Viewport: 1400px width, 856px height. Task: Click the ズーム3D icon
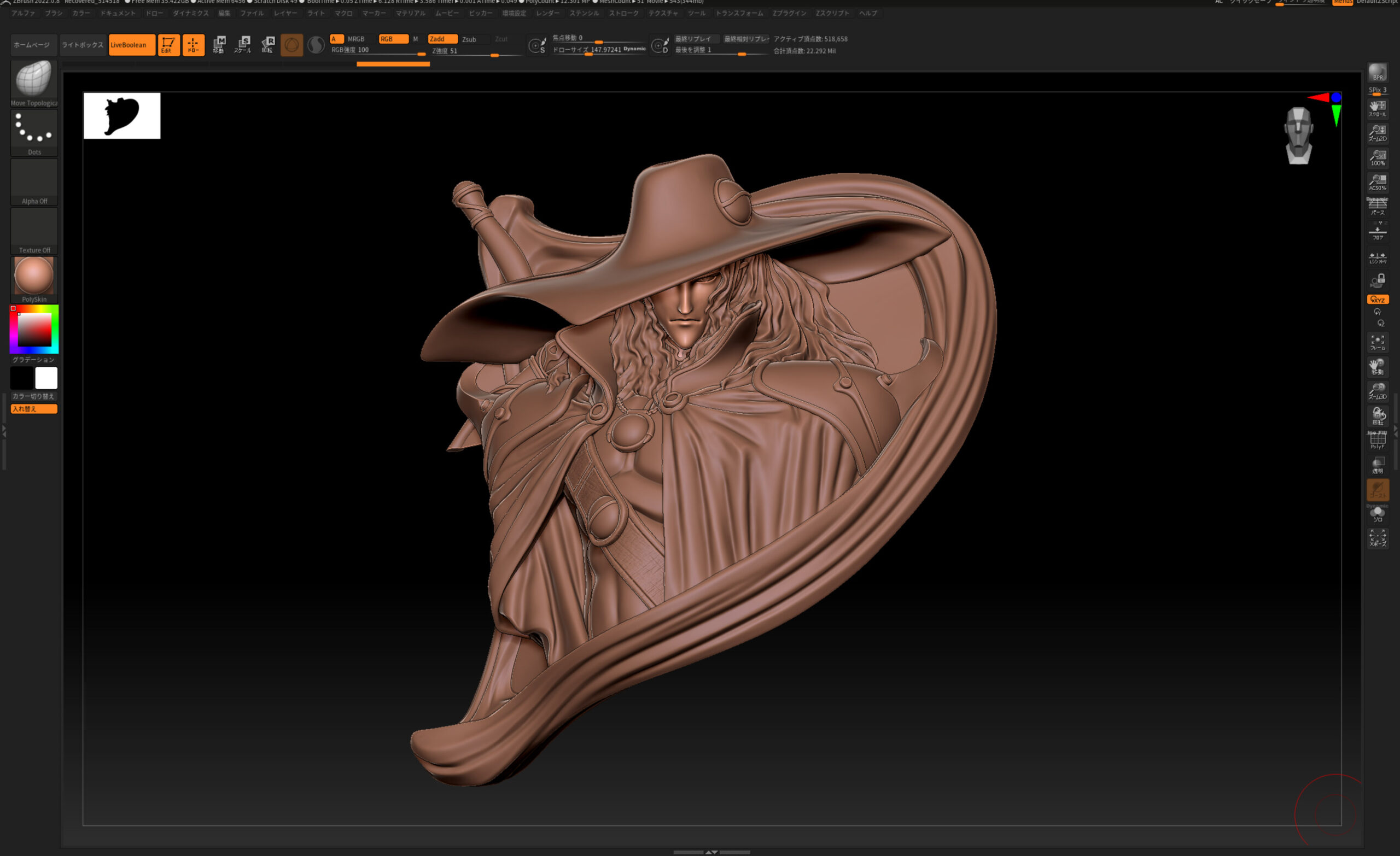[x=1378, y=391]
